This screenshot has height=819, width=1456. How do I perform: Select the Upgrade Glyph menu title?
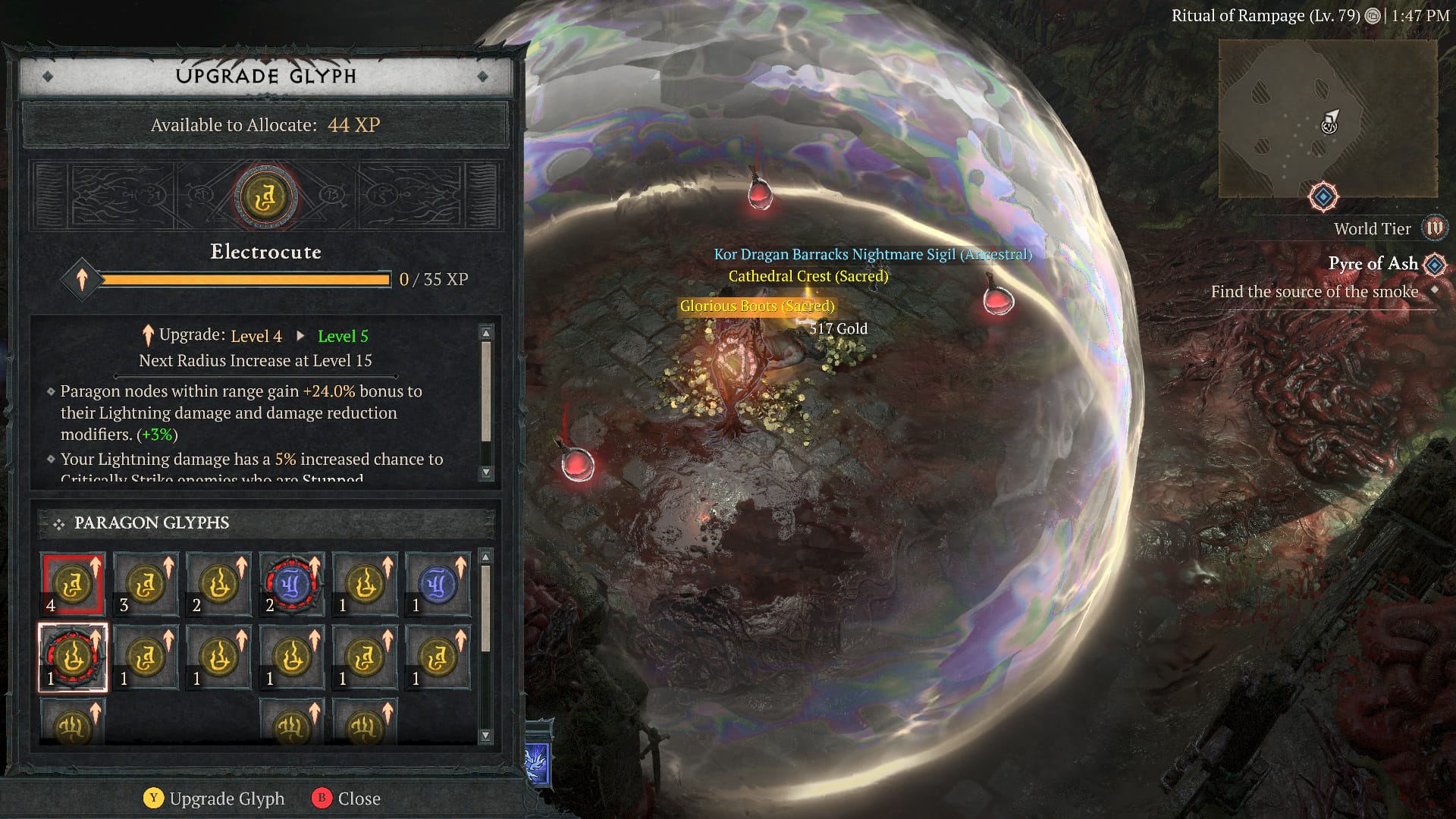pos(263,75)
